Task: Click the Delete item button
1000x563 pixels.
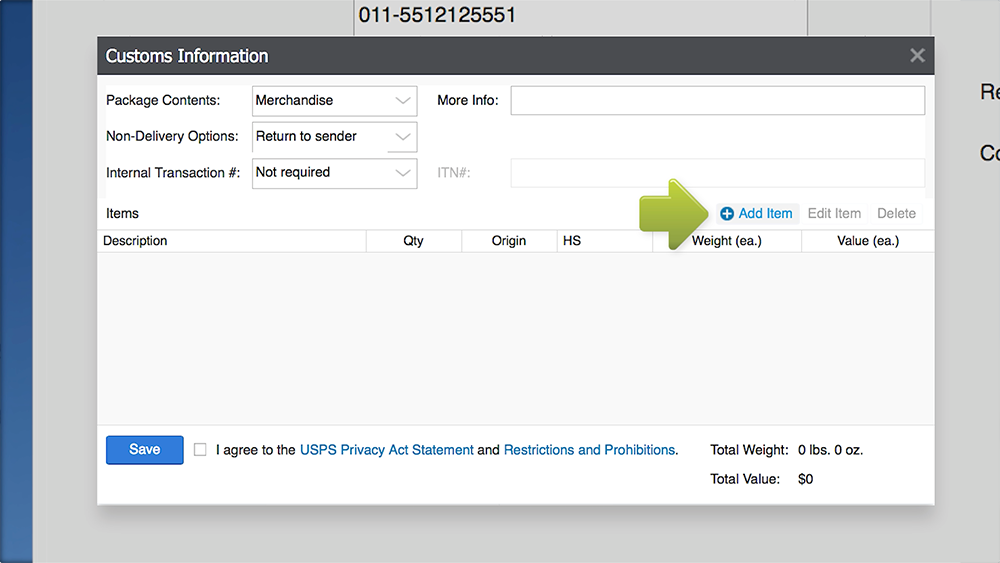Action: point(895,214)
